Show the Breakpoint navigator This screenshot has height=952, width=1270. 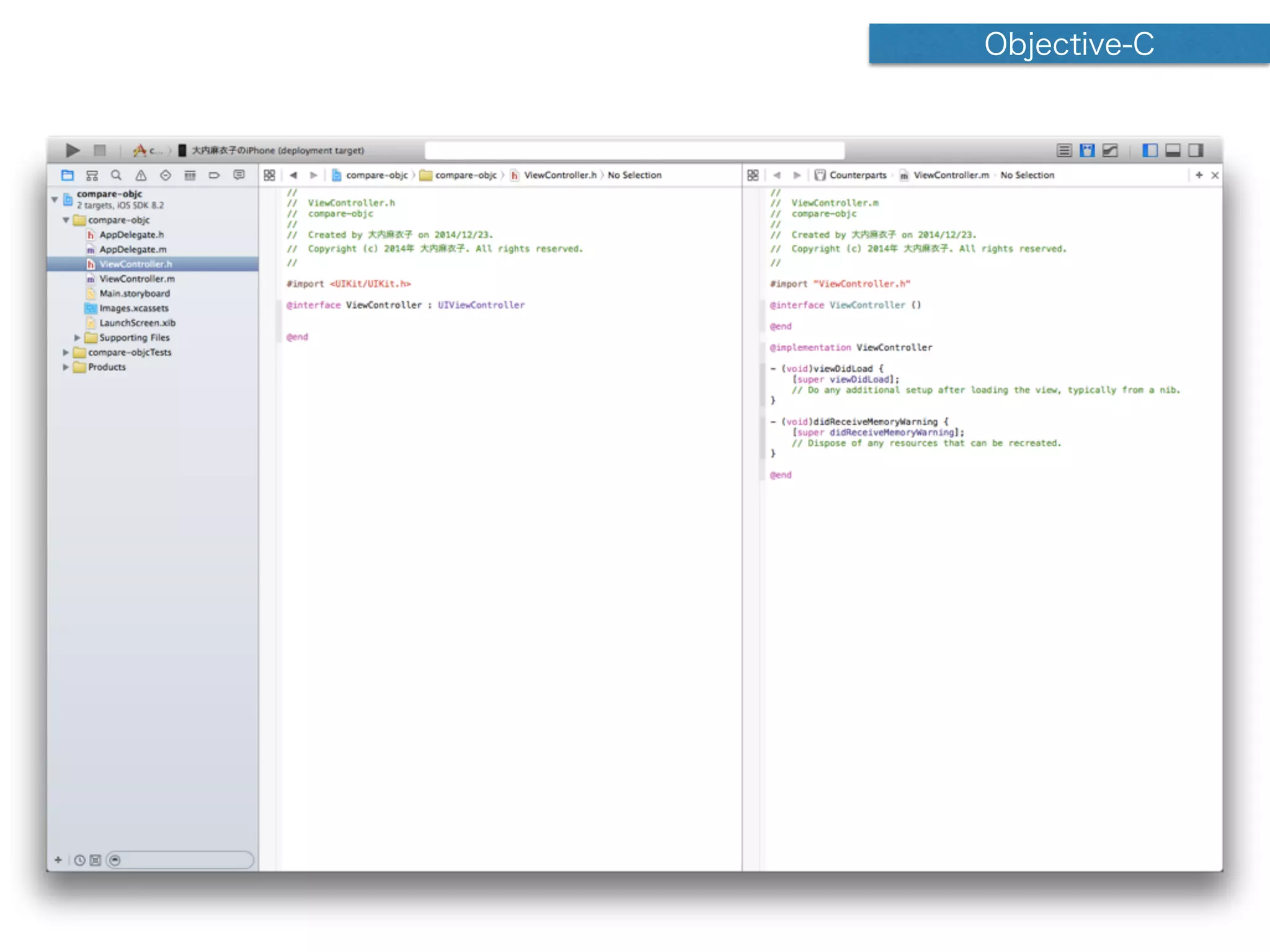214,175
